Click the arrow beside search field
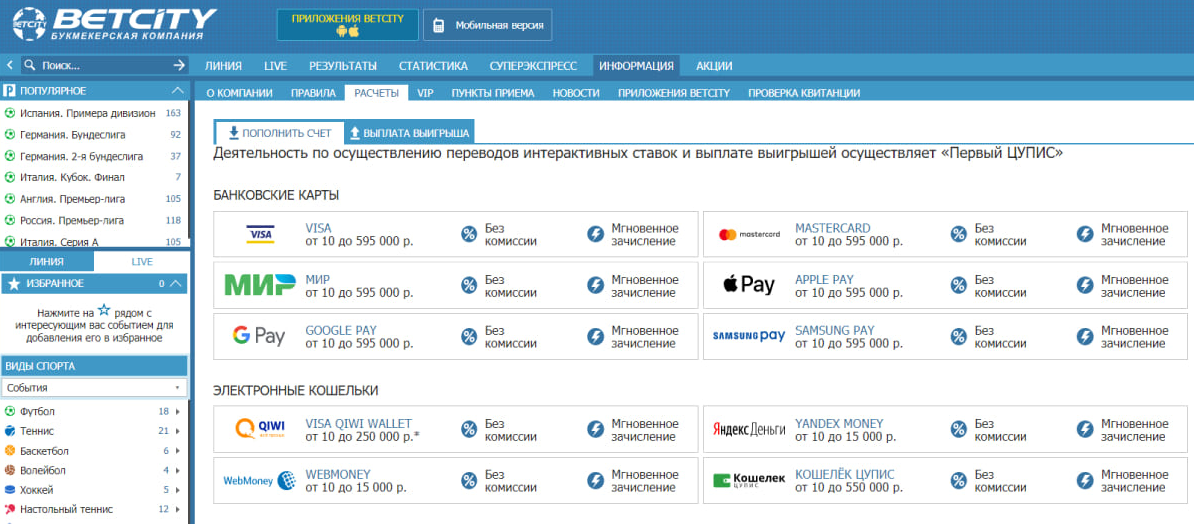 179,66
